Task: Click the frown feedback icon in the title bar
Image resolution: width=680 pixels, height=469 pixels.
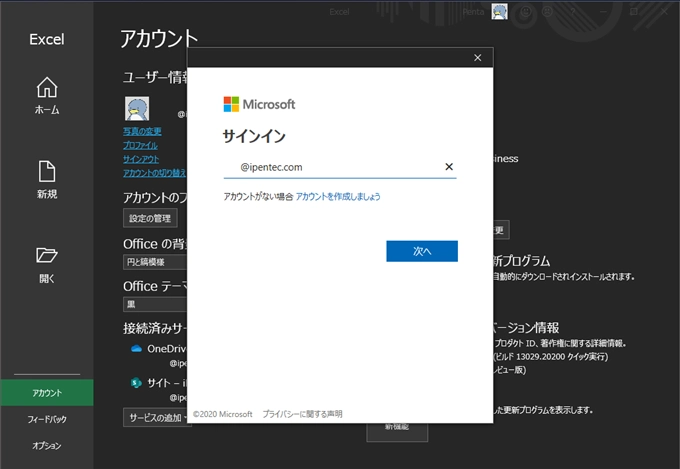Action: [547, 12]
